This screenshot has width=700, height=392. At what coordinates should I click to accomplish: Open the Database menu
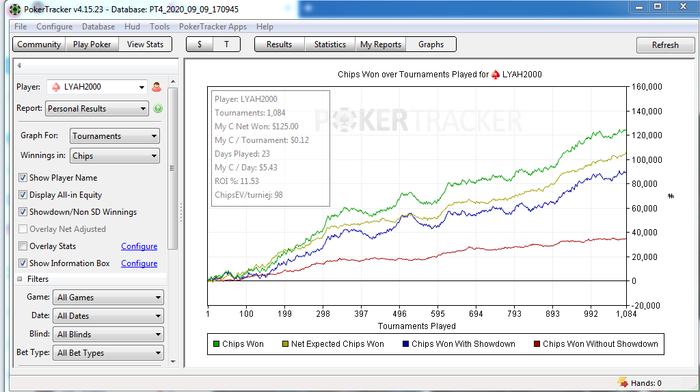[98, 27]
